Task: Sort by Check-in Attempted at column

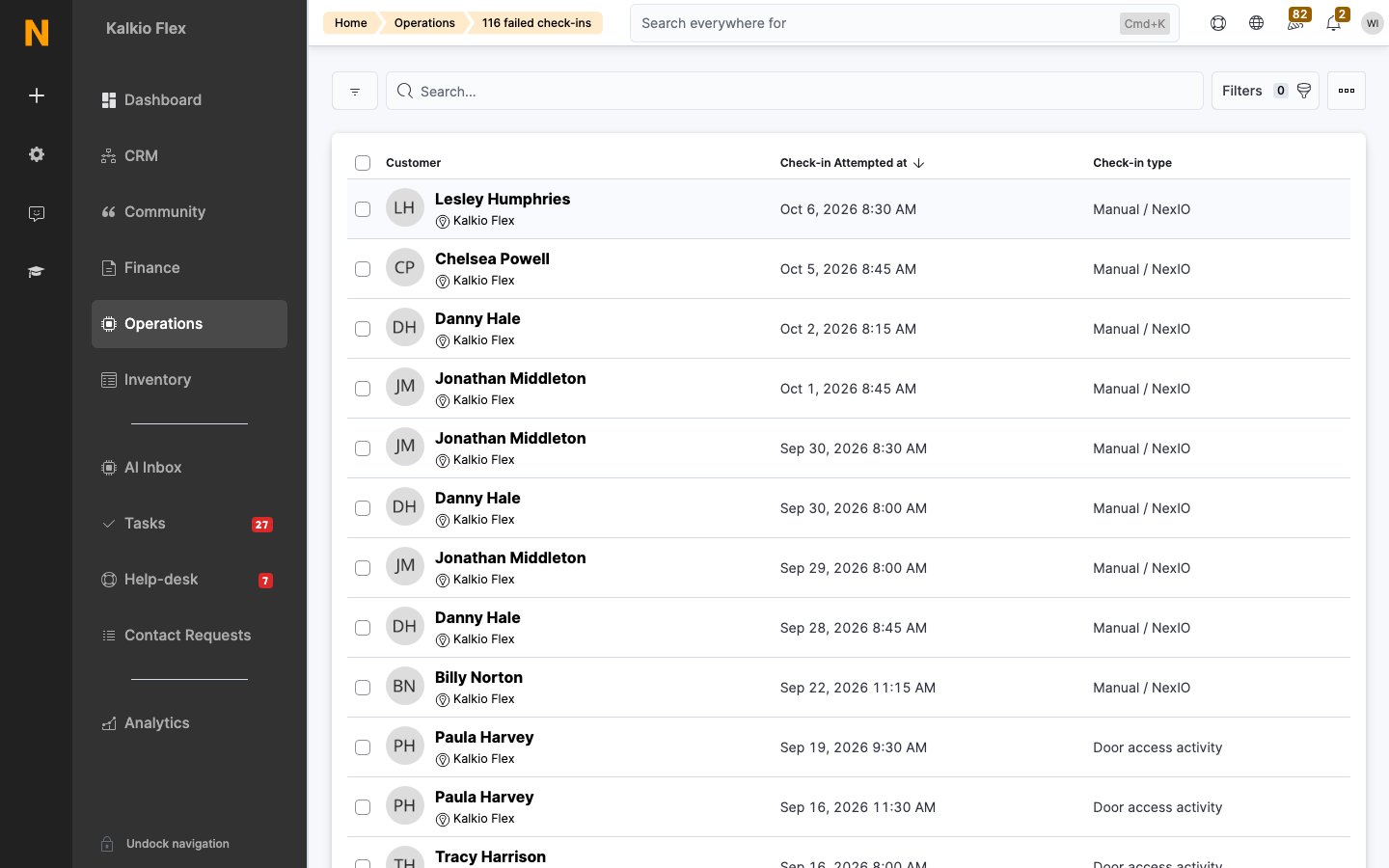Action: pyautogui.click(x=852, y=163)
